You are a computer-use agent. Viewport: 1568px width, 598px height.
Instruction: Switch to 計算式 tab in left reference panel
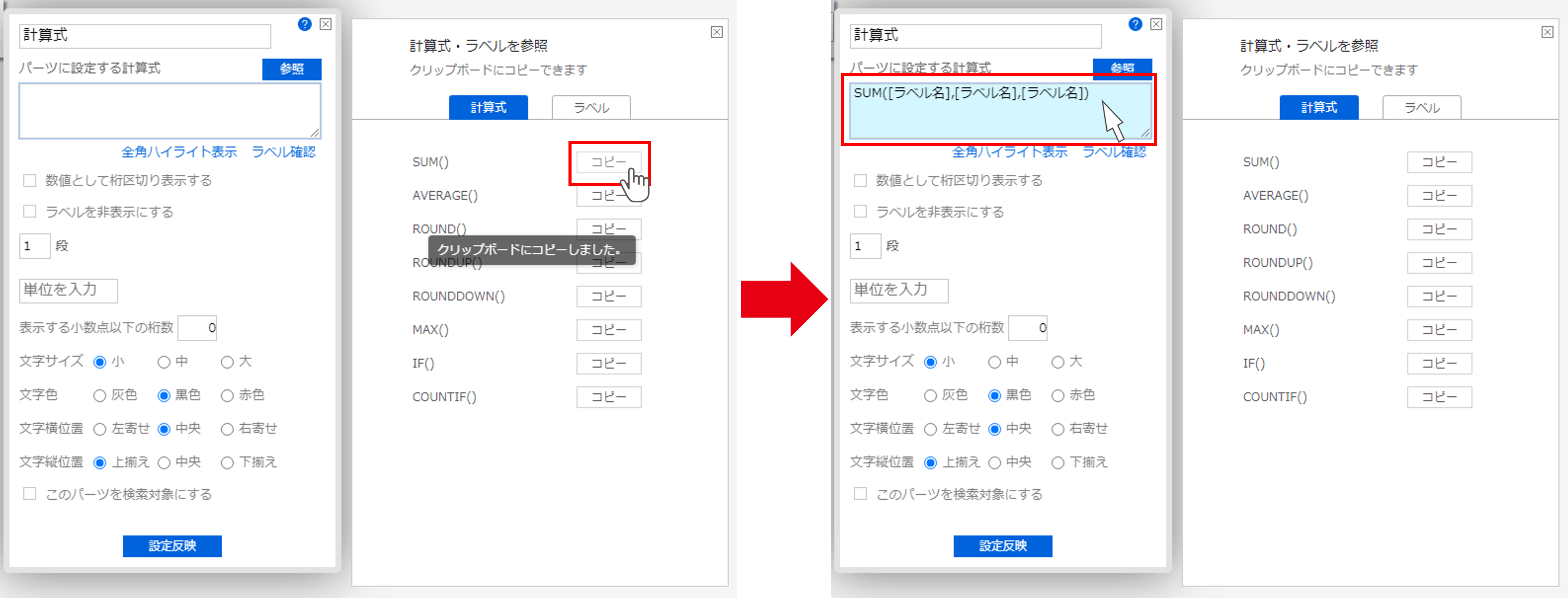tap(488, 108)
